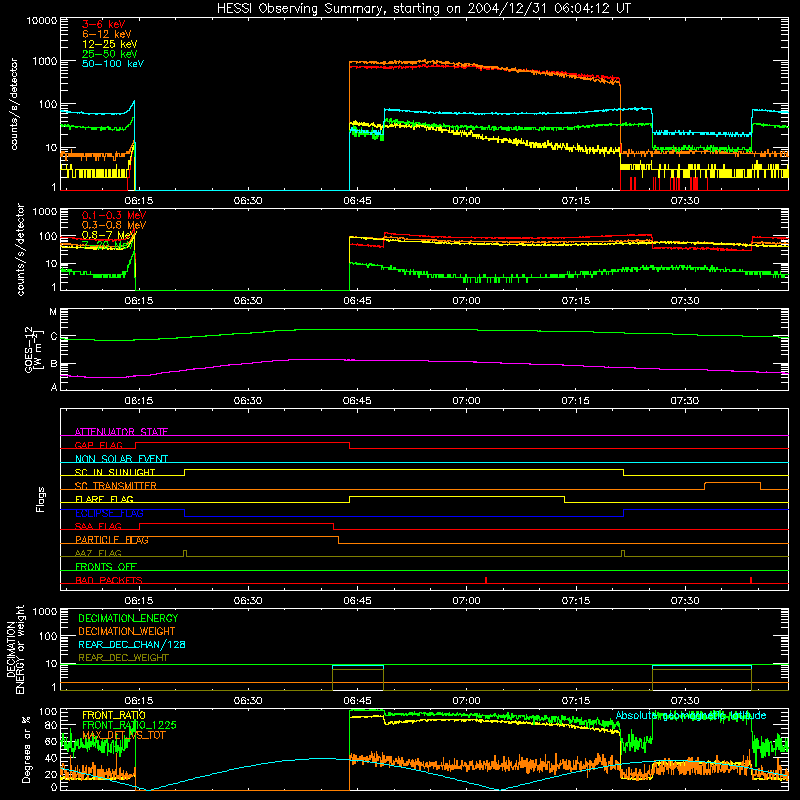
Task: Click the BAD_PACKETS red marker near 07:00
Action: [486, 580]
